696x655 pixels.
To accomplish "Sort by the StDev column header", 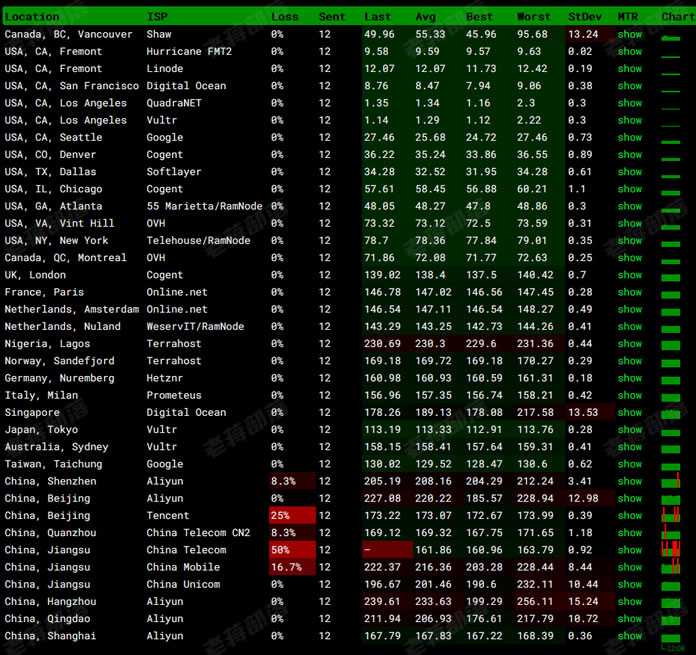I will [x=585, y=17].
